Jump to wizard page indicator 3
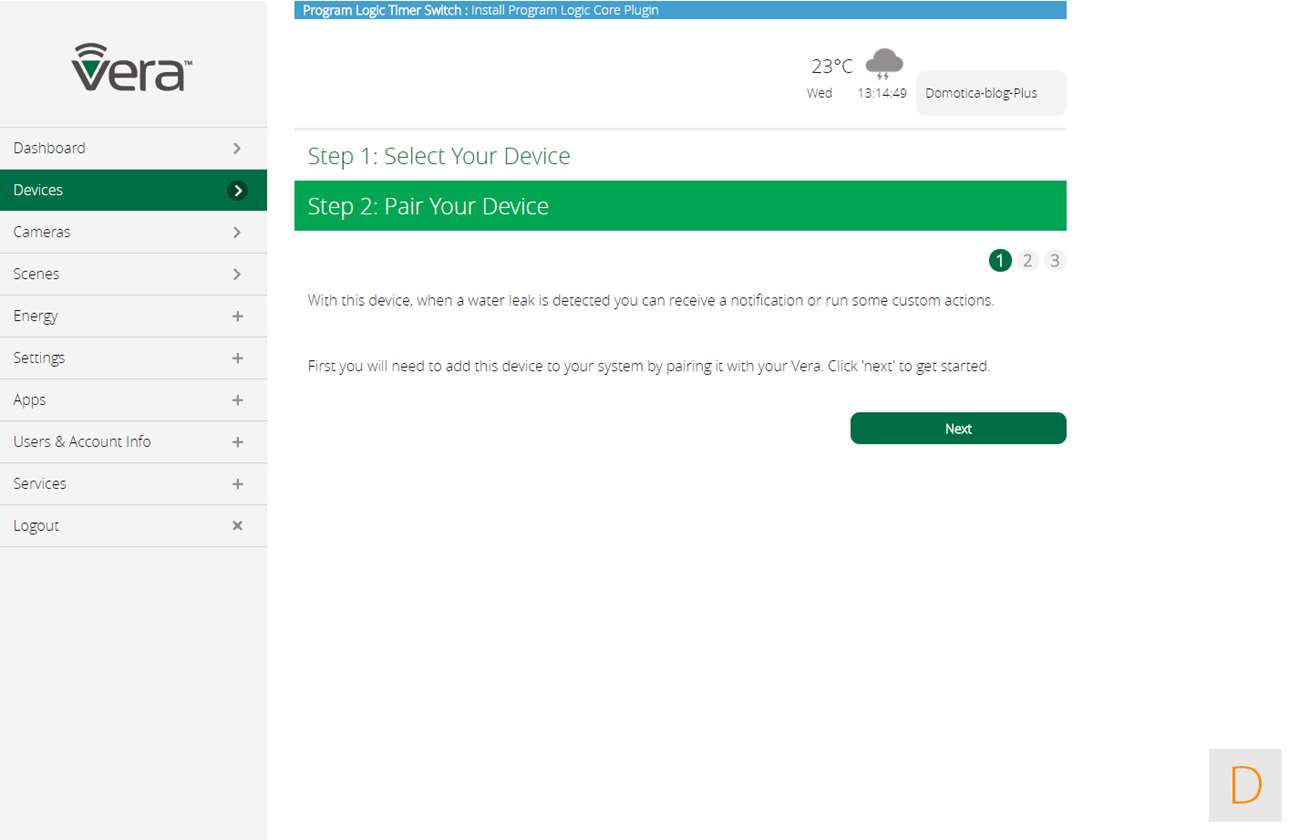This screenshot has width=1300, height=840. click(1054, 261)
